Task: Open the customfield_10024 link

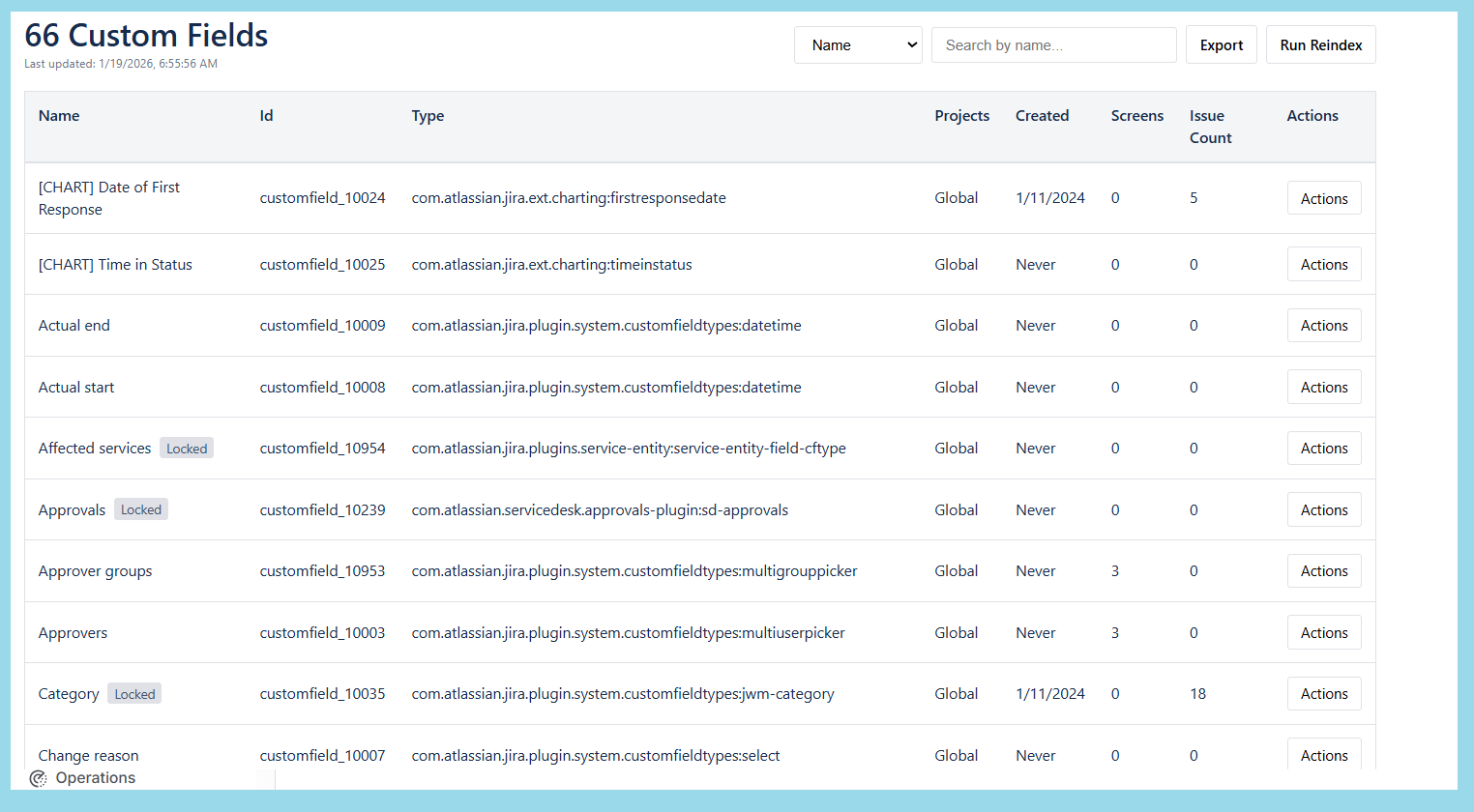Action: pos(322,197)
